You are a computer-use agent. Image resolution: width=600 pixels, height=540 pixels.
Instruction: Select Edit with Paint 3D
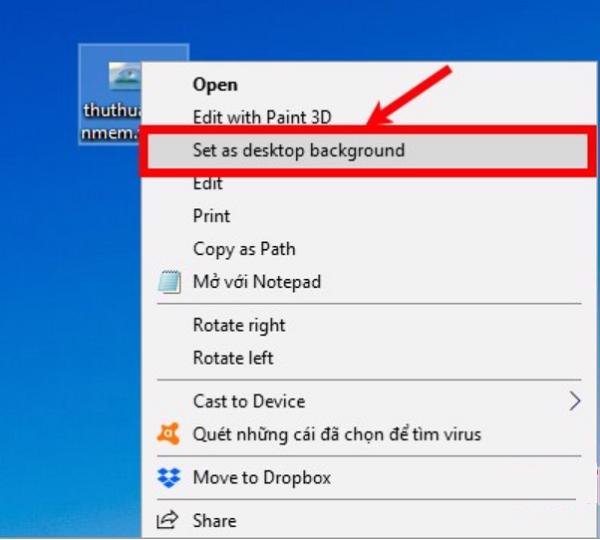(261, 117)
